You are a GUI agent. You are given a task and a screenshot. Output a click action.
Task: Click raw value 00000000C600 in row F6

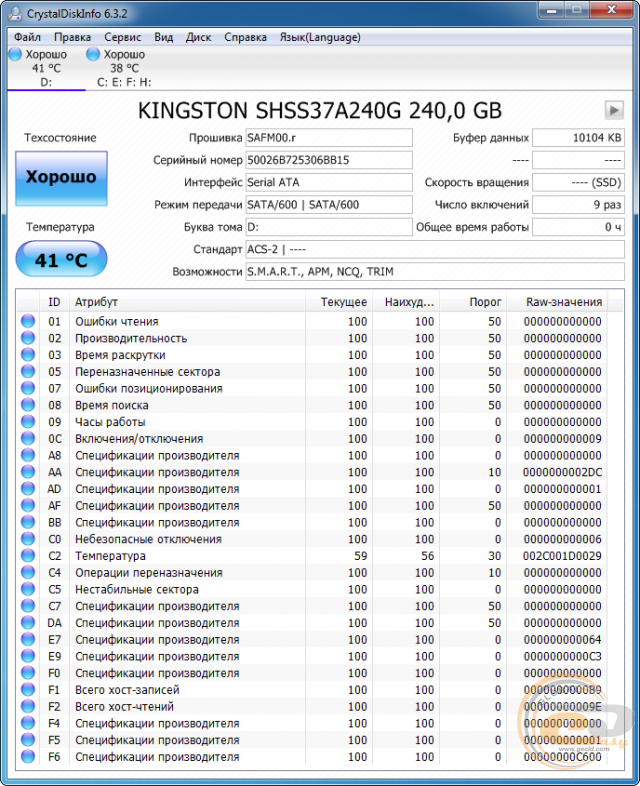[x=562, y=757]
